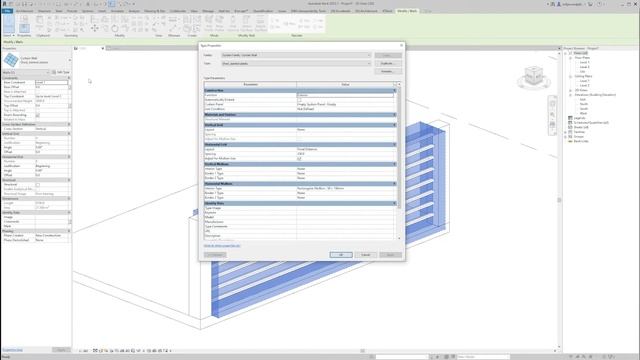Collapse Floor Plans in Project Browser
This screenshot has height=360, width=640.
point(571,58)
